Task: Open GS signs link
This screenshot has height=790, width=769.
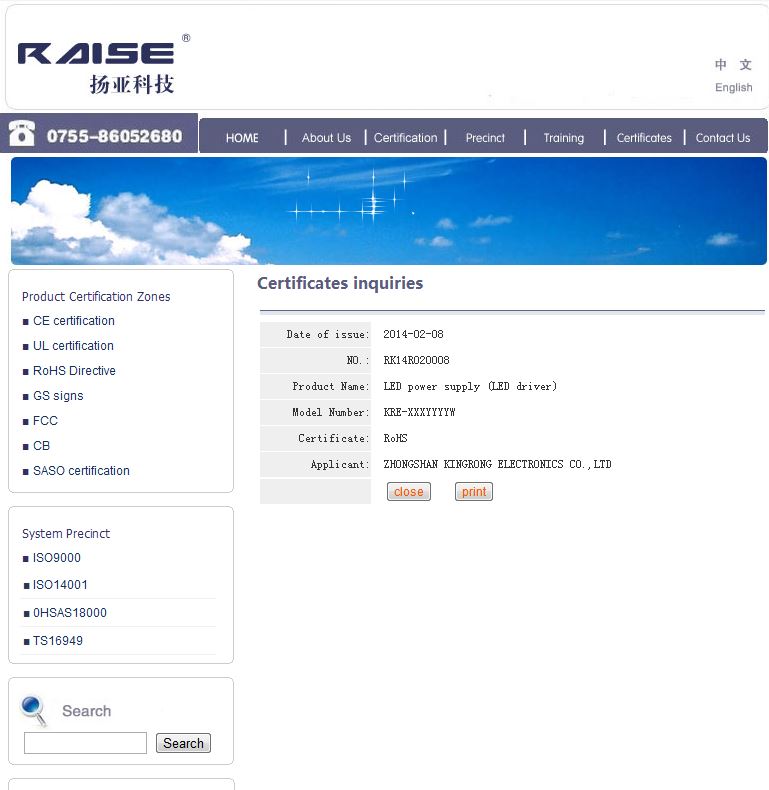Action: click(x=58, y=396)
